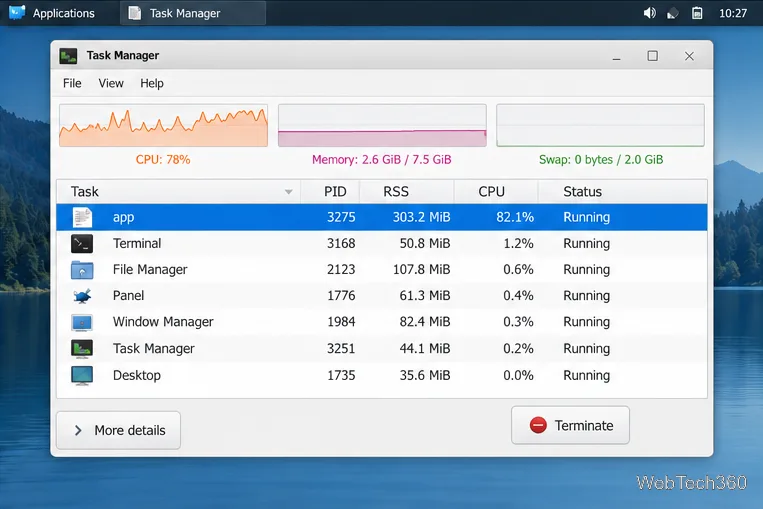The height and width of the screenshot is (509, 763).
Task: Click RSS value 44.1 MiB
Action: pyautogui.click(x=425, y=348)
